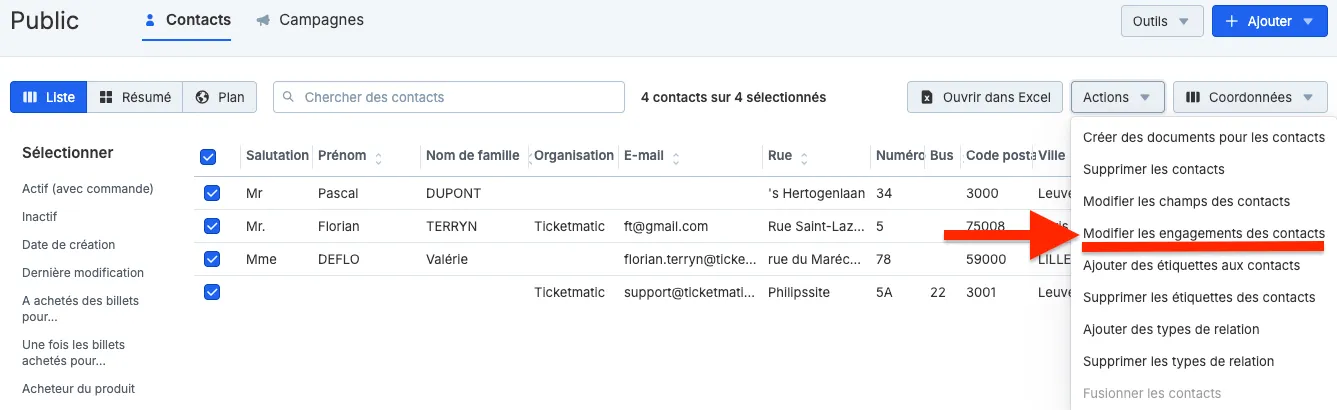The height and width of the screenshot is (410, 1337).
Task: Click the DUPONT cell
Action: tap(453, 193)
